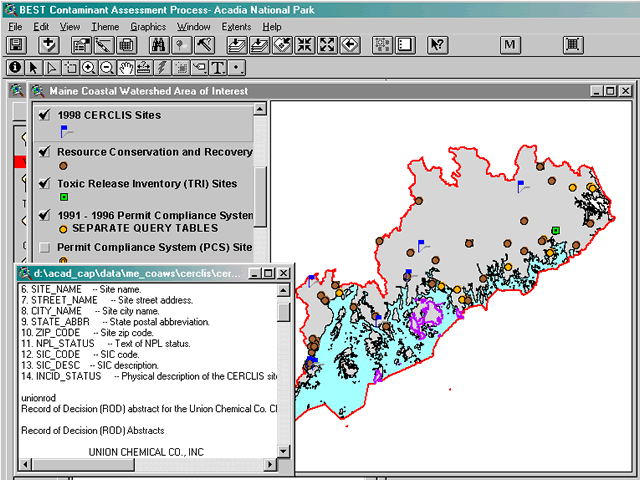Screen dimensions: 640x480
Task: Open the Legend Editor icon
Action: pyautogui.click(x=104, y=45)
